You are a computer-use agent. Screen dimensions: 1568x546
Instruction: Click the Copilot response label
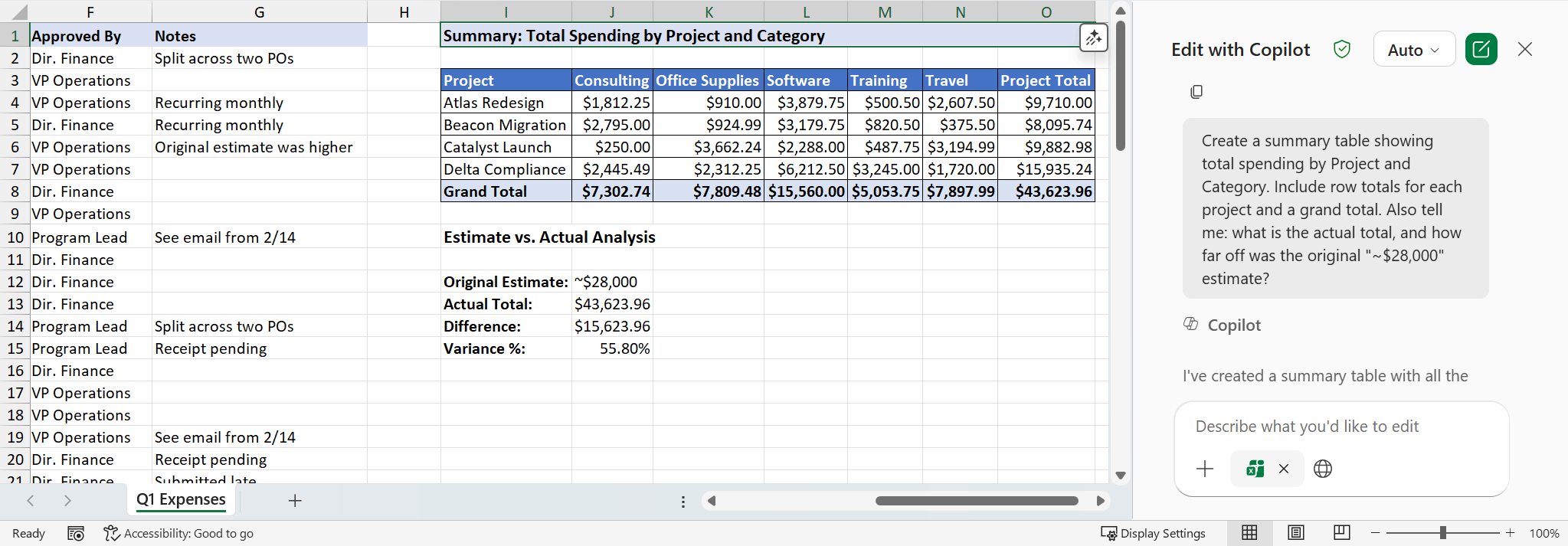point(1233,325)
